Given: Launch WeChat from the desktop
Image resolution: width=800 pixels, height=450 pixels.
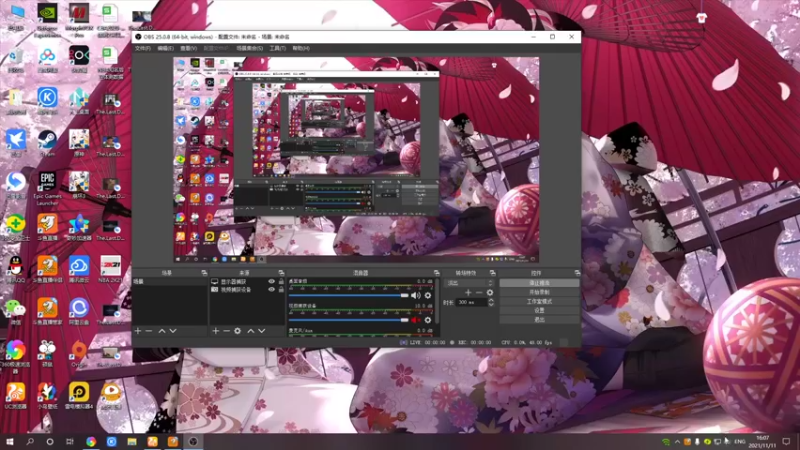Looking at the screenshot, I should [16, 311].
